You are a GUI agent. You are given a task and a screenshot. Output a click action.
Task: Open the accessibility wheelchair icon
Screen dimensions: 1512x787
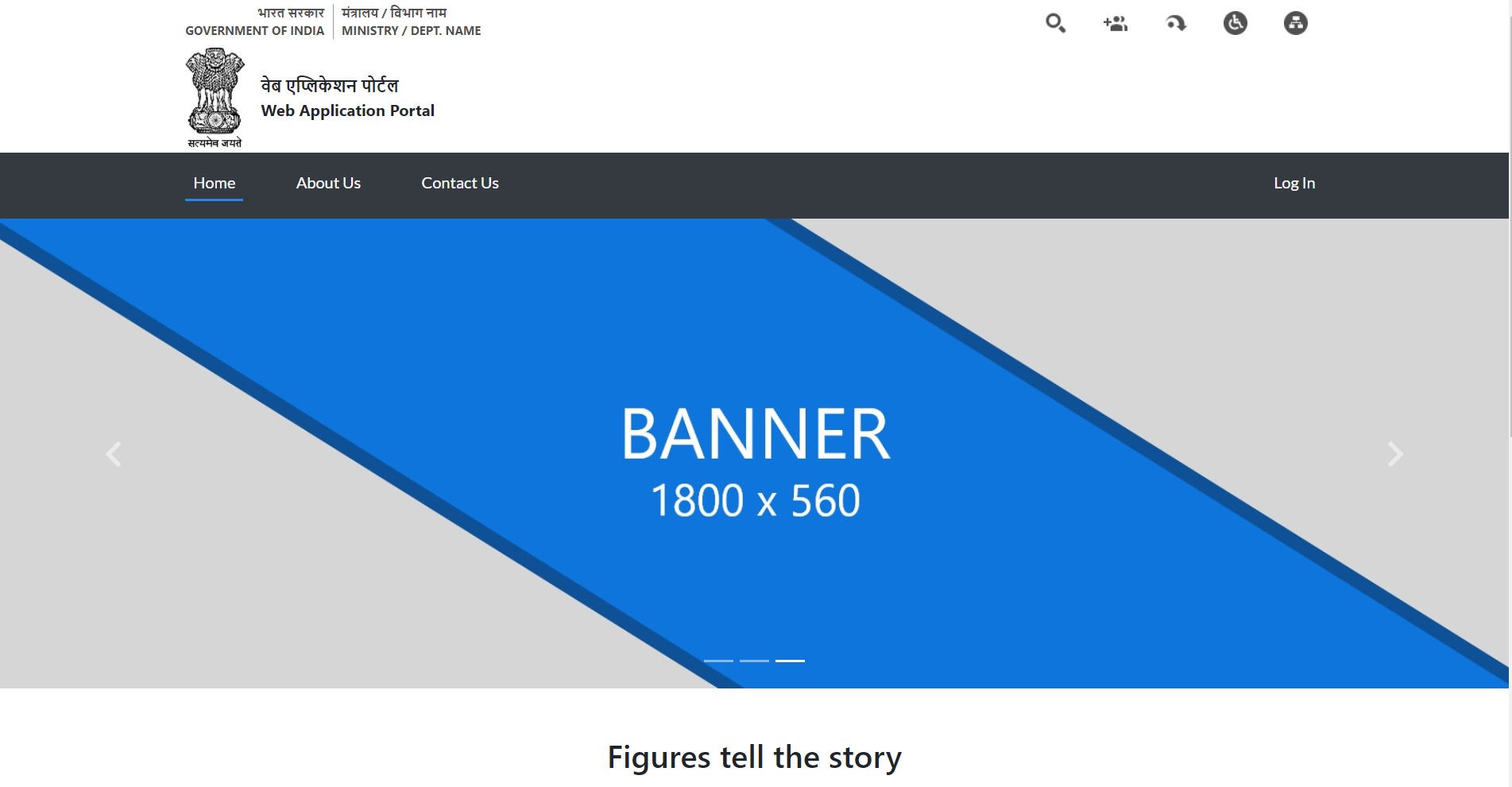[1236, 23]
